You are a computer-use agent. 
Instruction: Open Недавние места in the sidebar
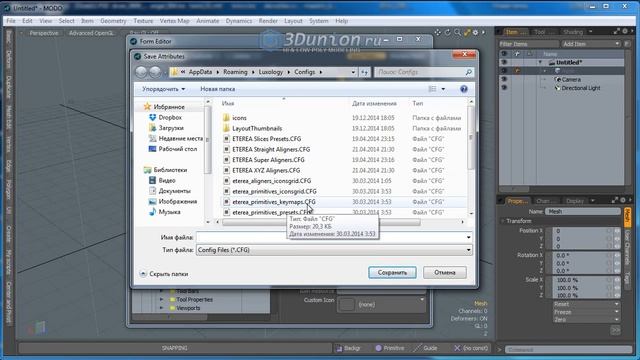pyautogui.click(x=180, y=138)
